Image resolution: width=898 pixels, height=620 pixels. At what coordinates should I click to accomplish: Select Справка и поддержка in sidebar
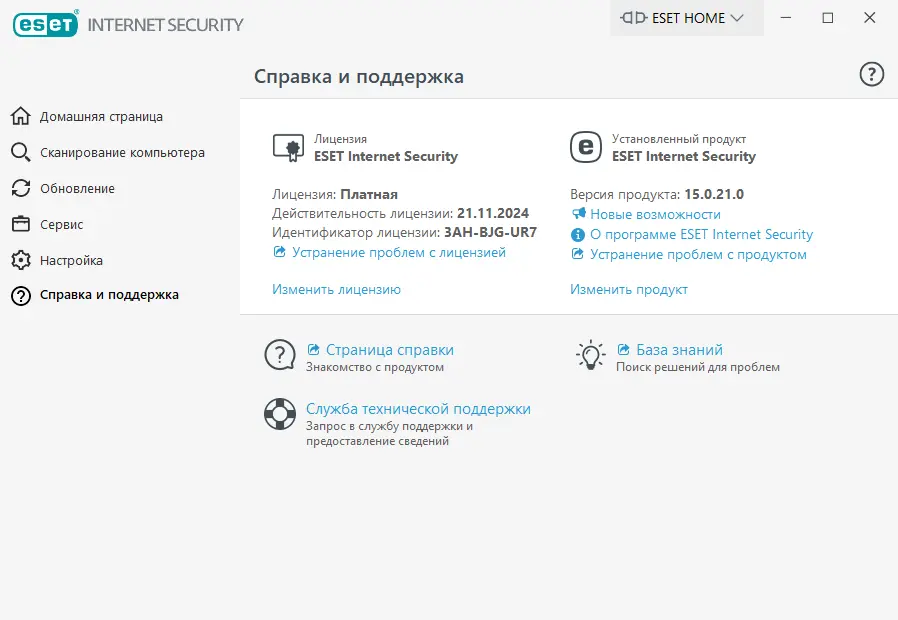(109, 295)
